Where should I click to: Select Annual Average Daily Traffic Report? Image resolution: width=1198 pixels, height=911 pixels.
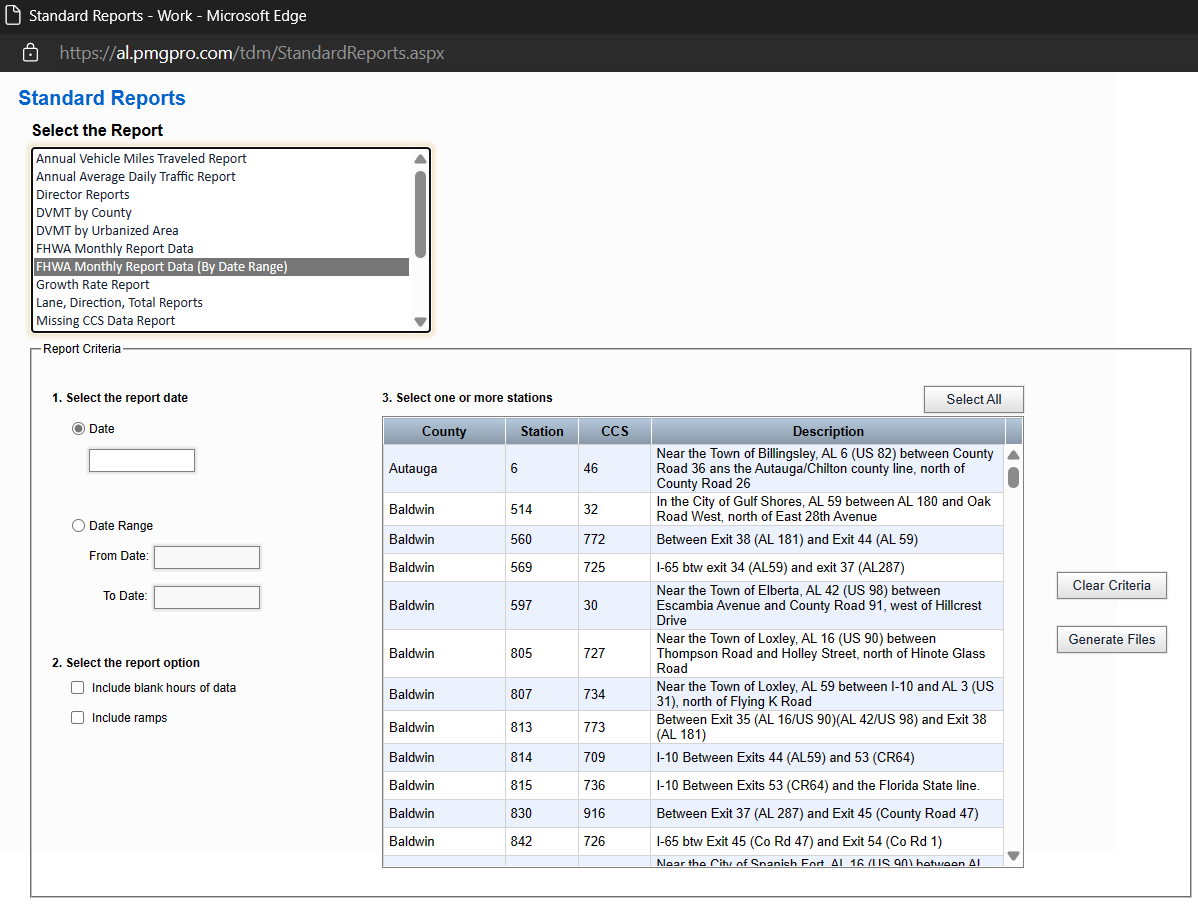[222, 177]
